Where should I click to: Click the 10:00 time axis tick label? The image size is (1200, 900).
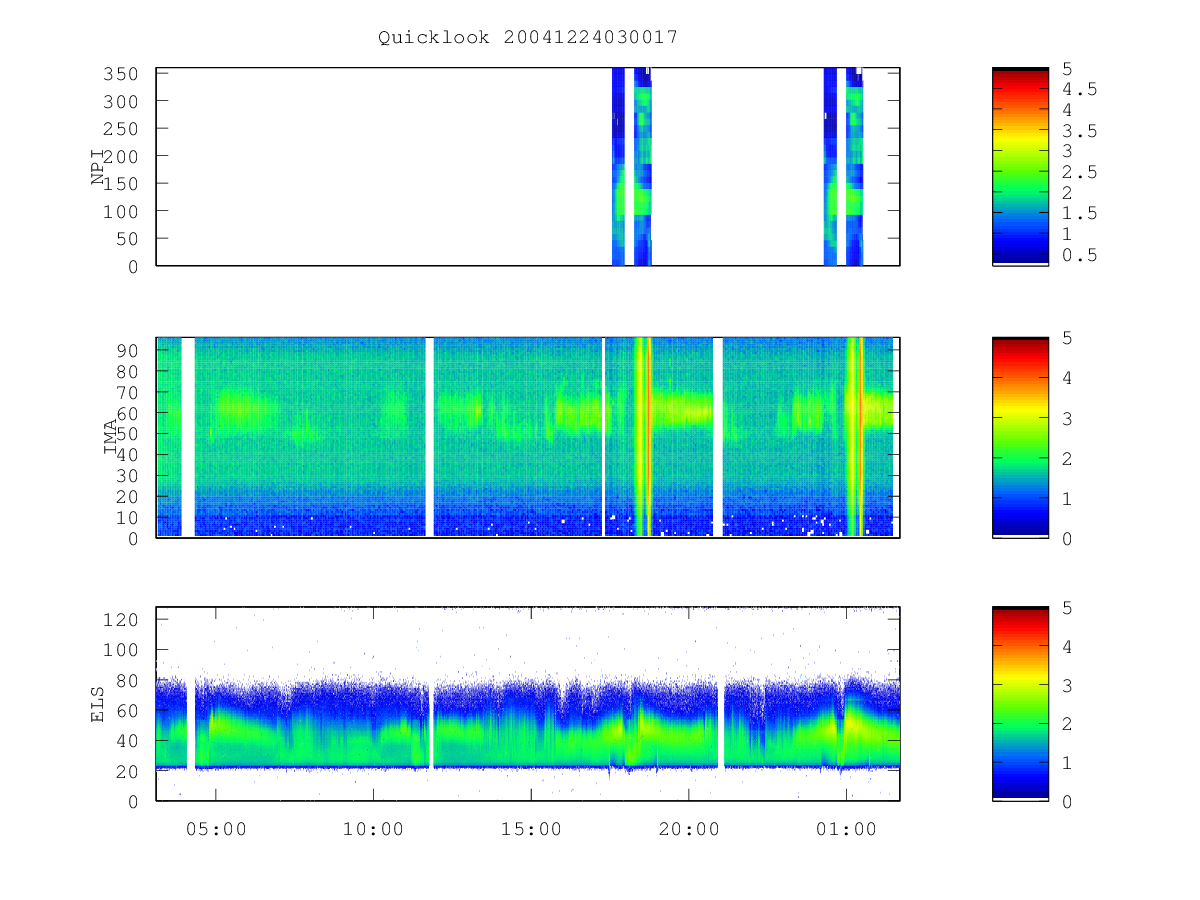(x=373, y=829)
